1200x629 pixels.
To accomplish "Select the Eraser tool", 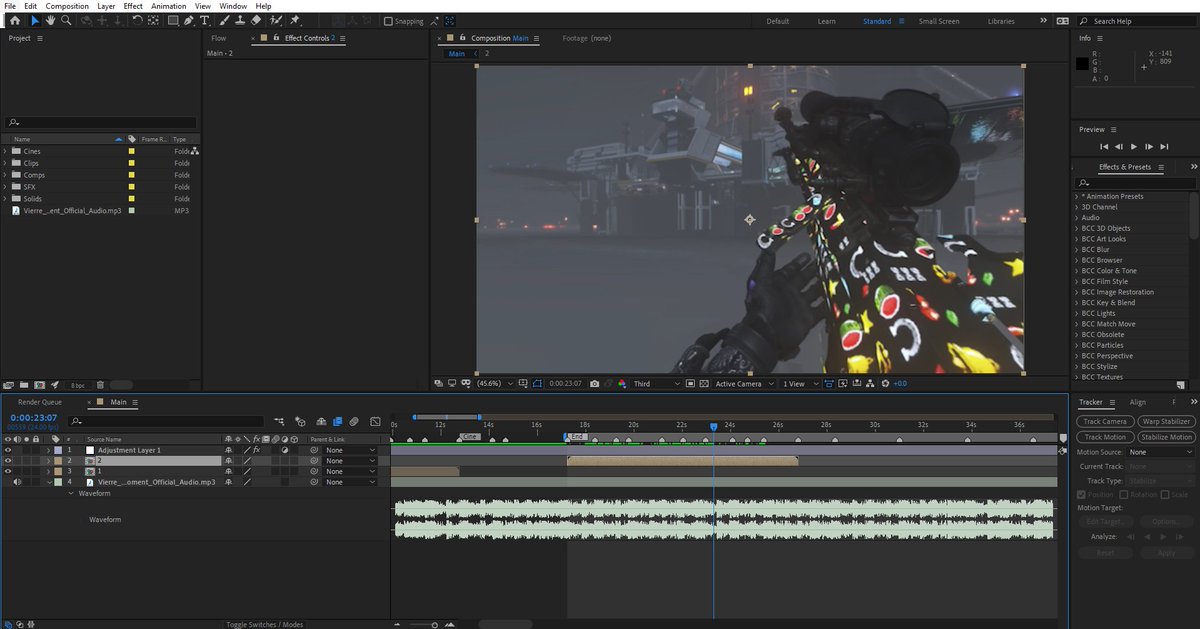I will (x=255, y=20).
